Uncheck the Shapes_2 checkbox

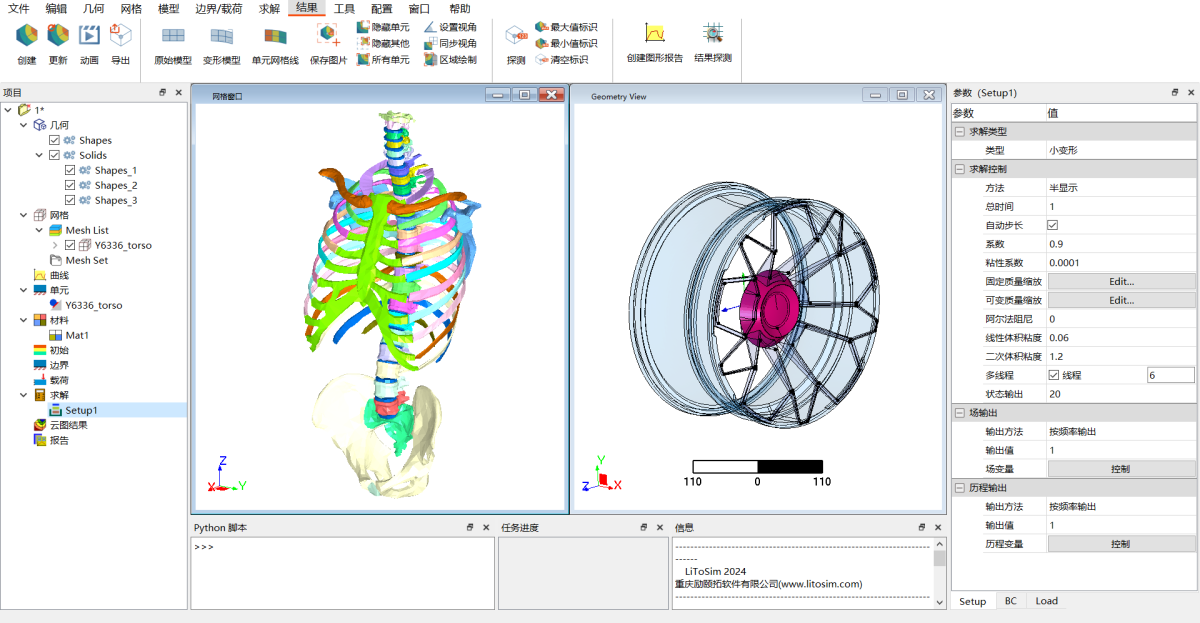pos(70,185)
